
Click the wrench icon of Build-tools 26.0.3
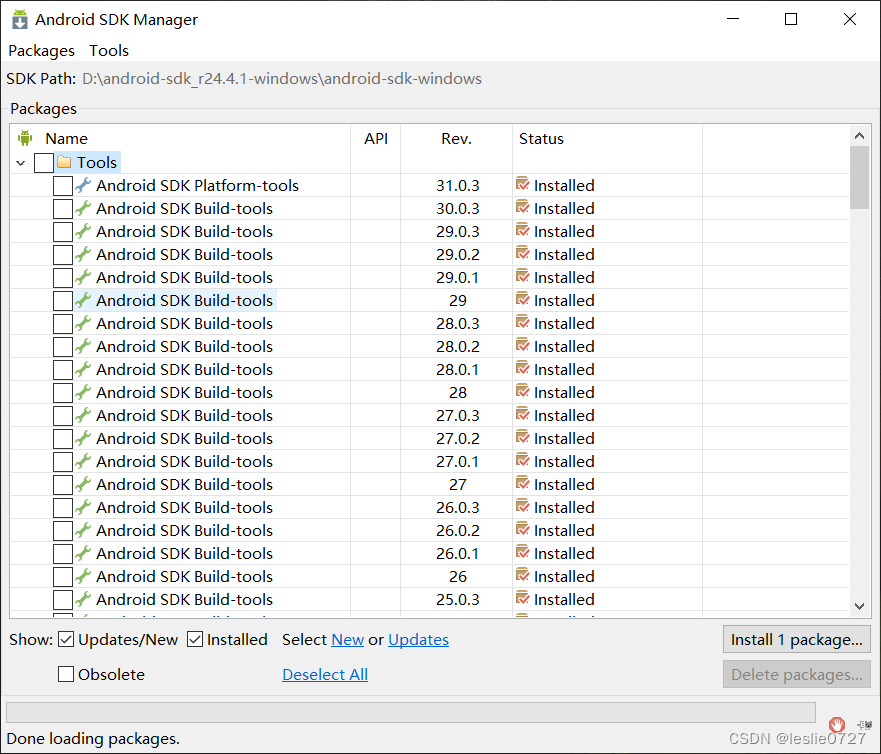point(83,507)
